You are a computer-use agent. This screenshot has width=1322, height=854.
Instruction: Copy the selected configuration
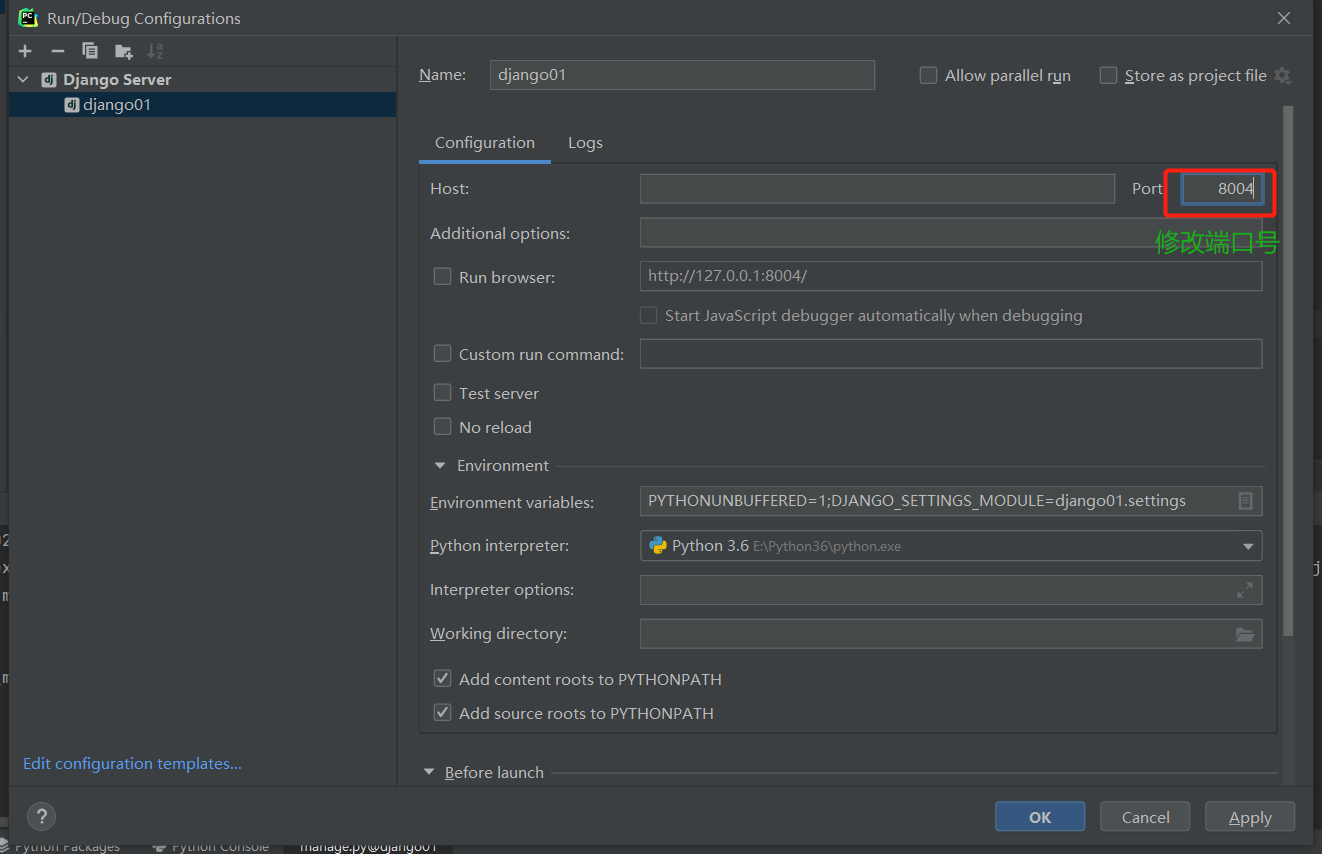(x=90, y=51)
